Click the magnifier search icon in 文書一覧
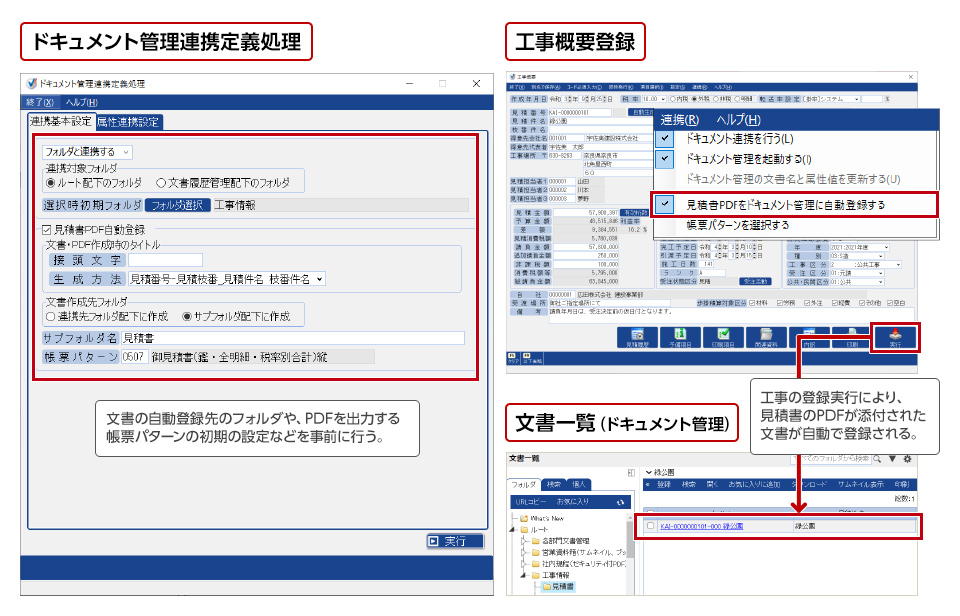 878,461
